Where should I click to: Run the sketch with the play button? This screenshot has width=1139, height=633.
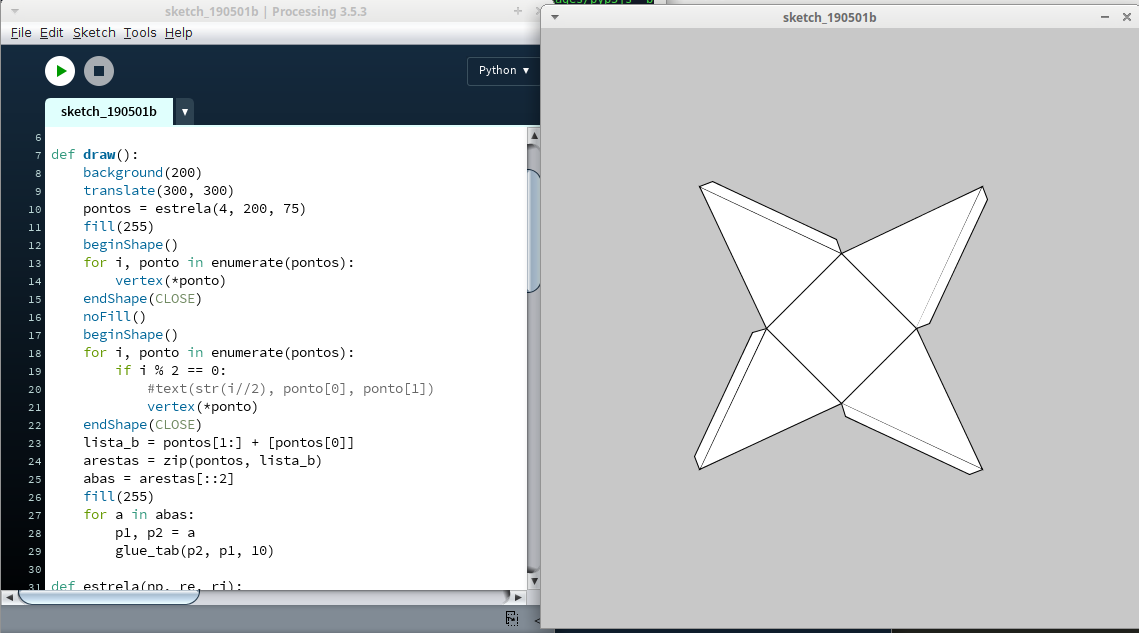tap(60, 71)
